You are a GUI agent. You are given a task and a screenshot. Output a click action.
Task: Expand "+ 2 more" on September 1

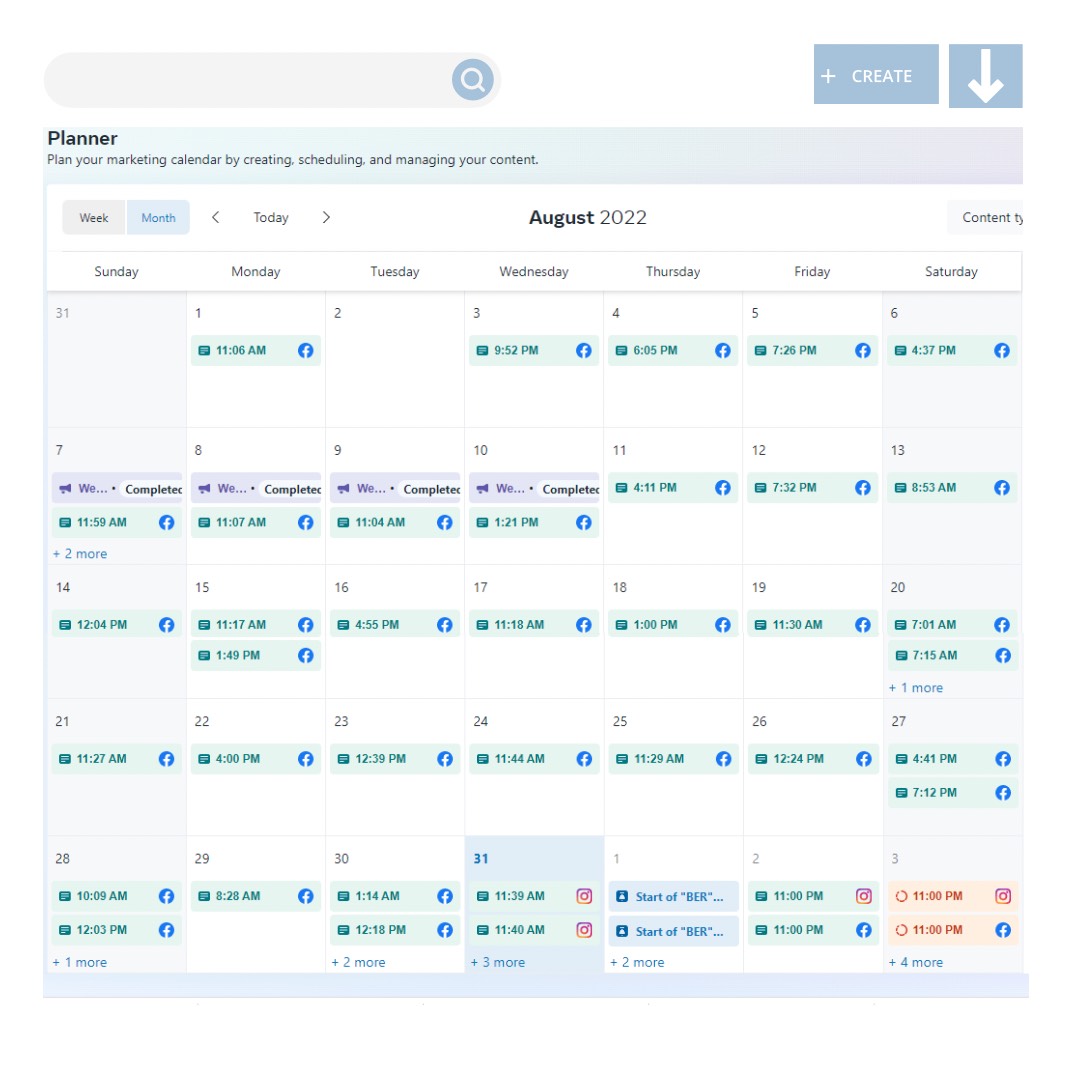click(637, 962)
